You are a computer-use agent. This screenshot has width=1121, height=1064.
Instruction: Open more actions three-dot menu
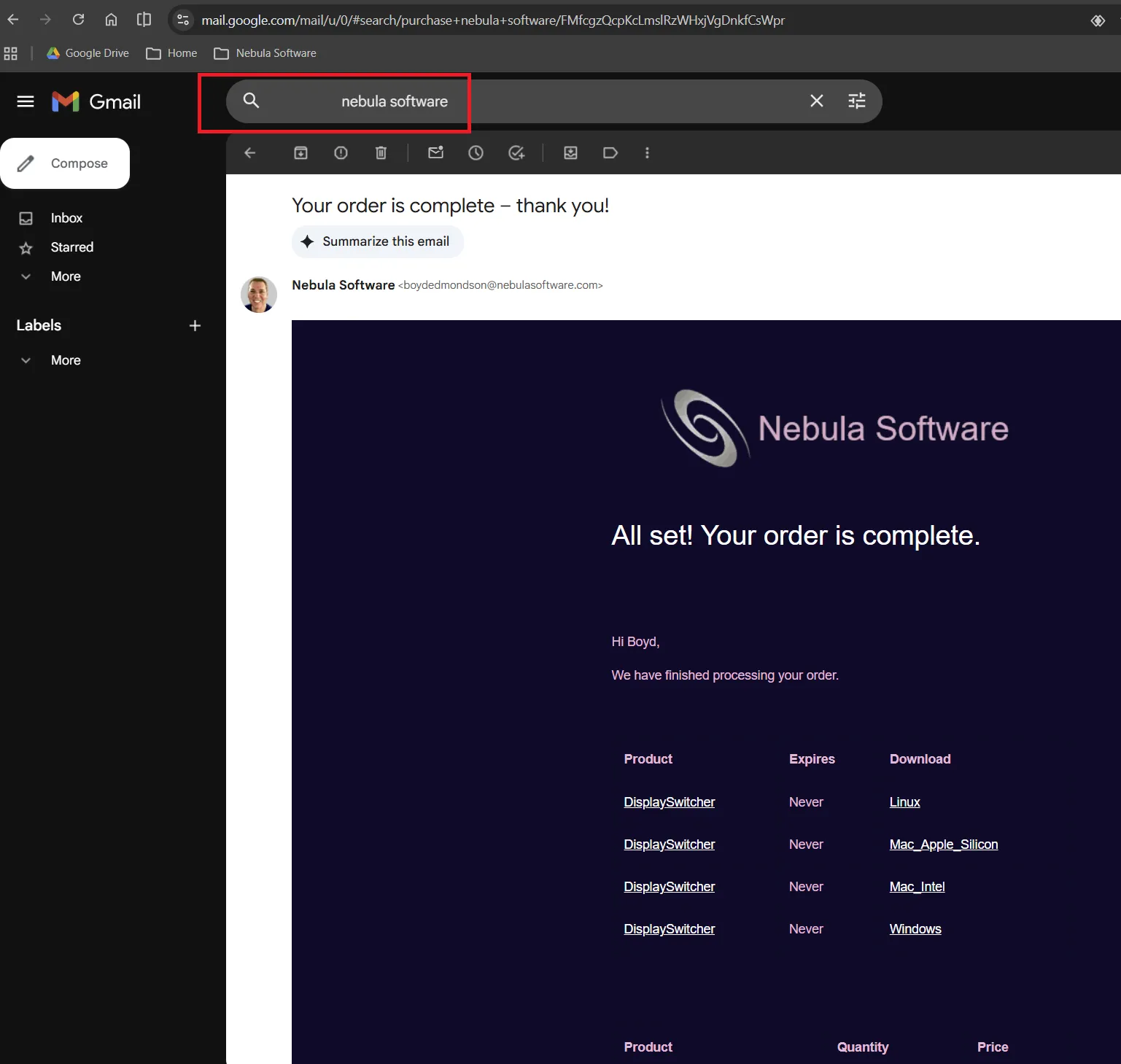pyautogui.click(x=647, y=153)
